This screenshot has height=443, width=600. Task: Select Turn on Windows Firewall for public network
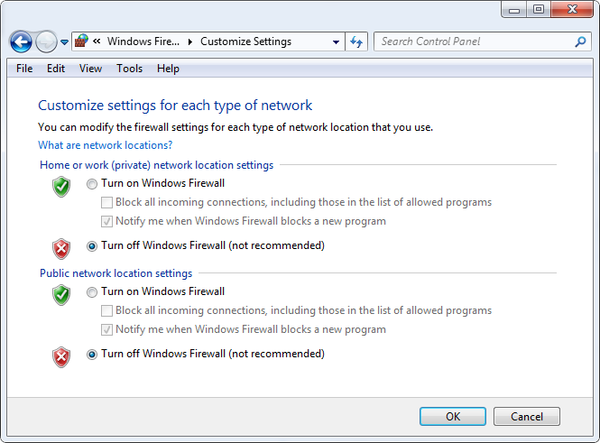tap(92, 293)
